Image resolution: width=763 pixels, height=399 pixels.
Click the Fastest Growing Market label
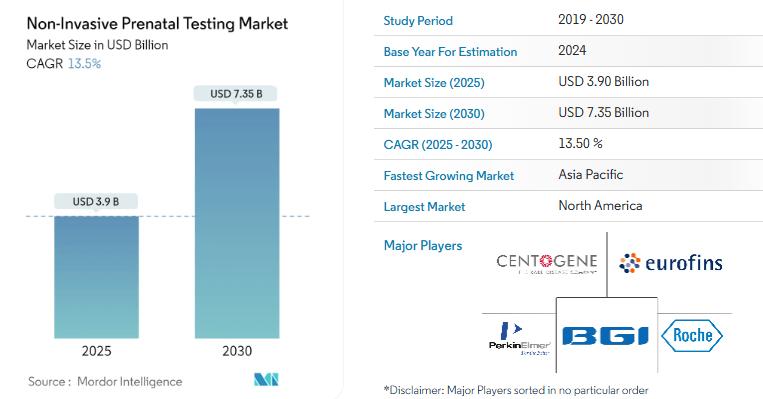pos(449,176)
